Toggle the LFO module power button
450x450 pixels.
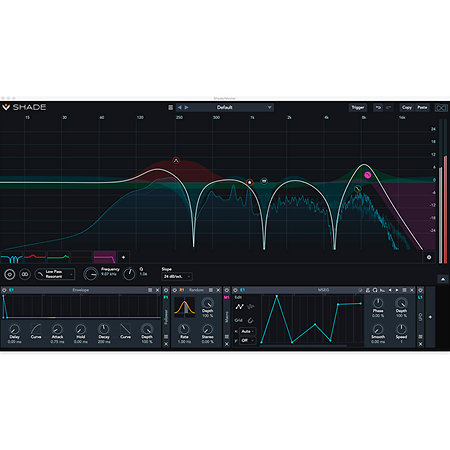421,290
